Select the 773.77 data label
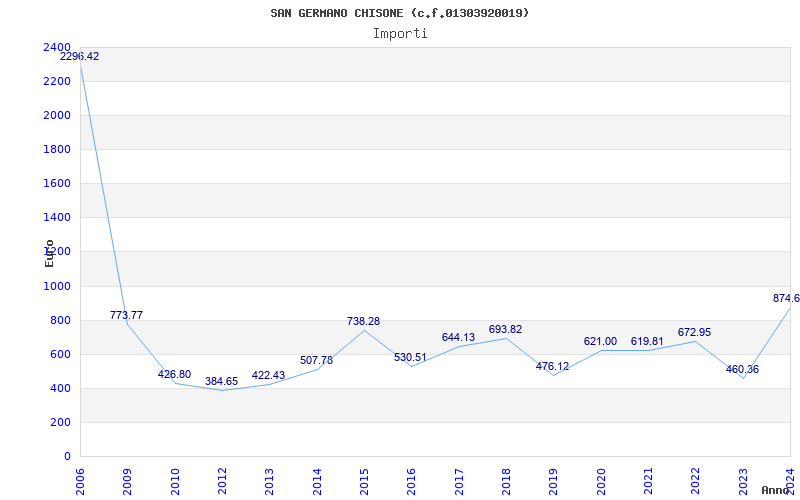This screenshot has width=800, height=500. pos(127,315)
